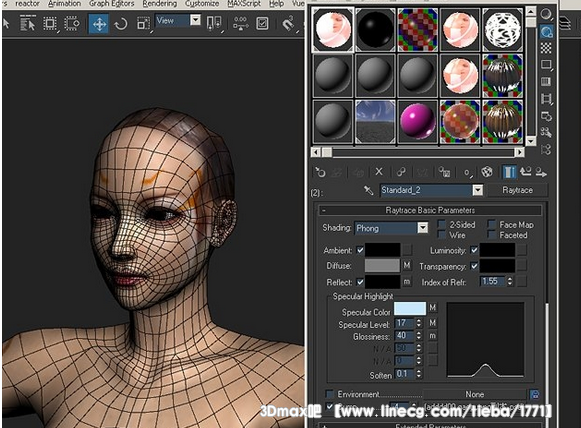Open the Shading Phong dropdown
Image resolution: width=581 pixels, height=428 pixels.
point(422,228)
